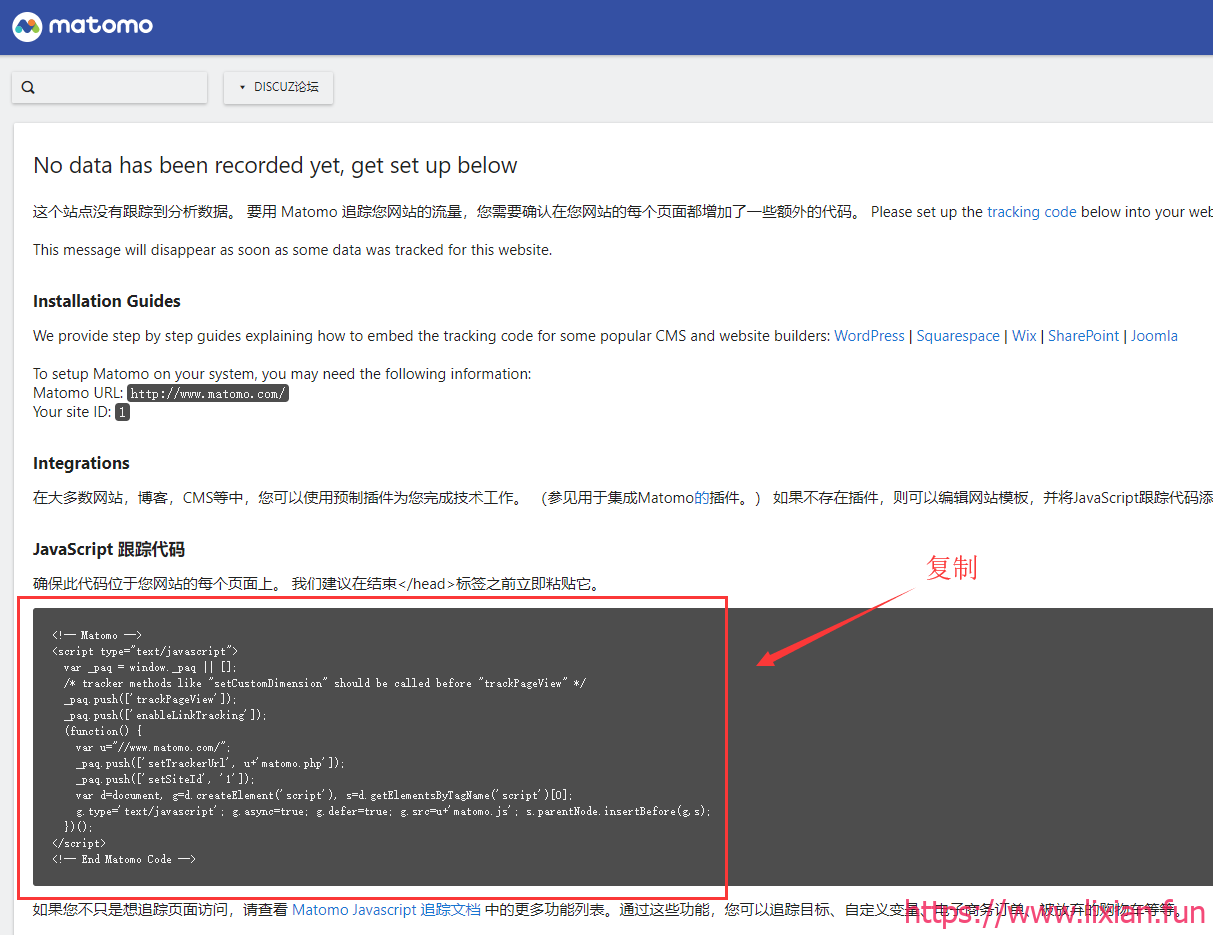Click the 'This message will disappear' sentence
Viewport: 1213px width, 935px height.
coord(292,250)
